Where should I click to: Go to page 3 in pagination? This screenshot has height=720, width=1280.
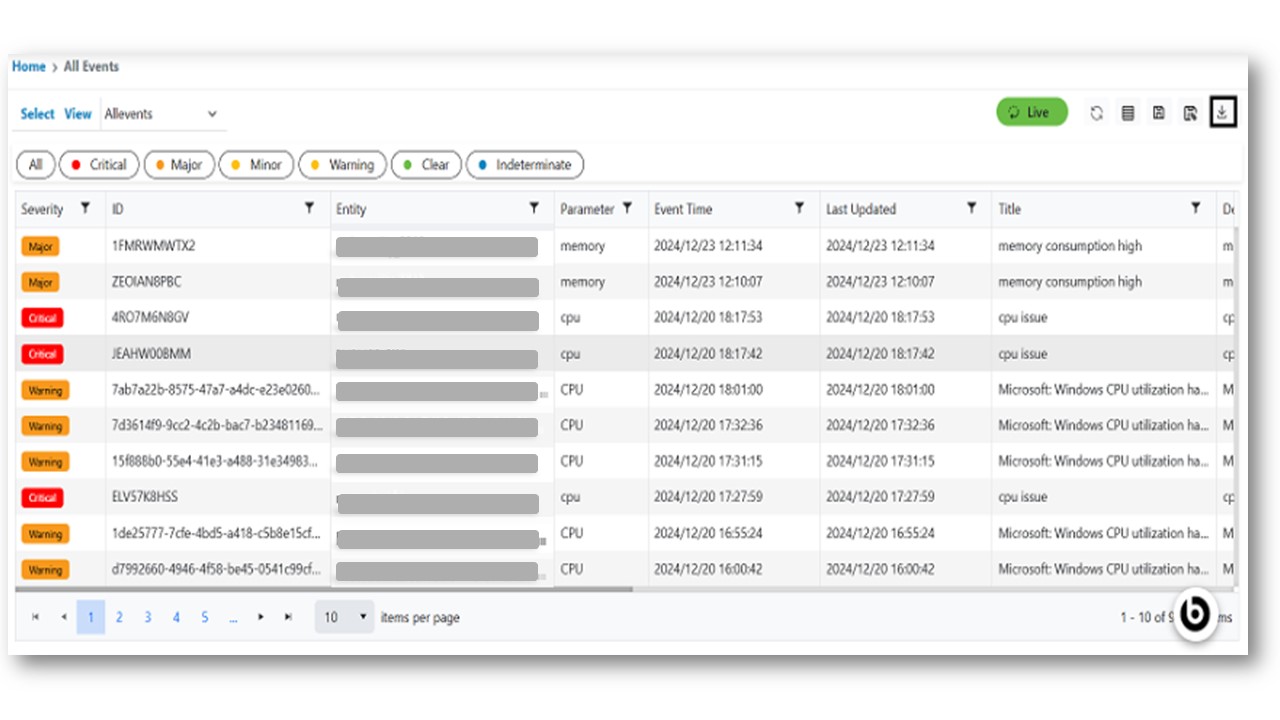click(147, 617)
